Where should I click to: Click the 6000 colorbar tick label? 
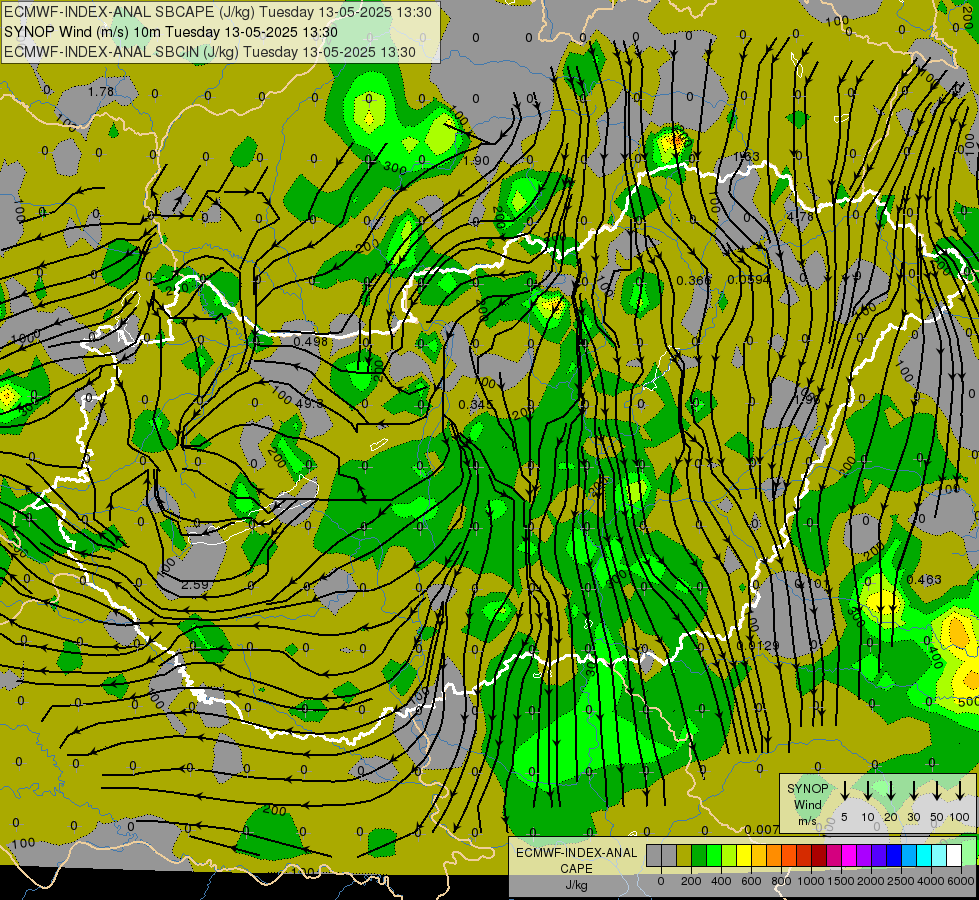pos(960,881)
